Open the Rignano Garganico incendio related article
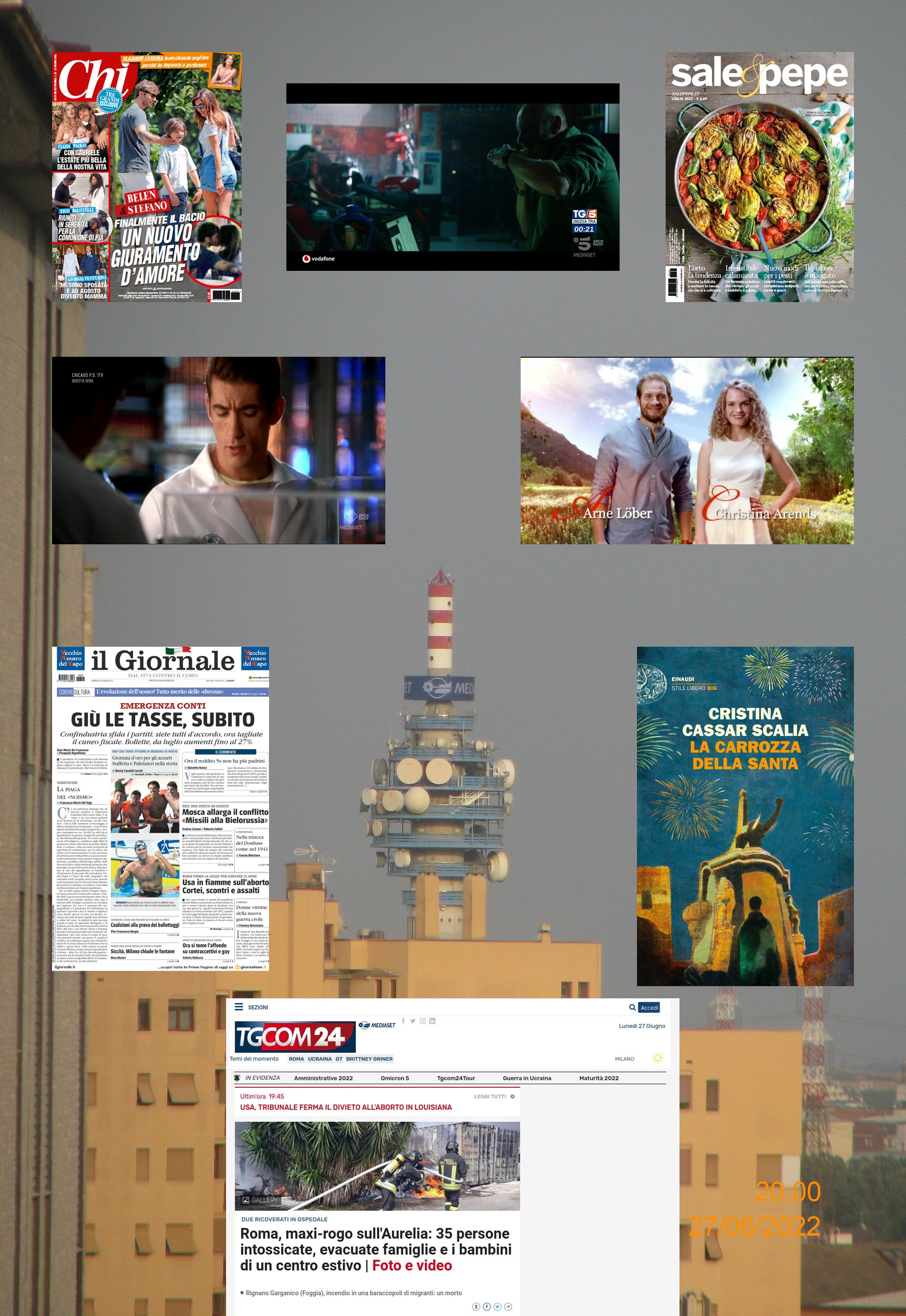 pyautogui.click(x=354, y=1293)
